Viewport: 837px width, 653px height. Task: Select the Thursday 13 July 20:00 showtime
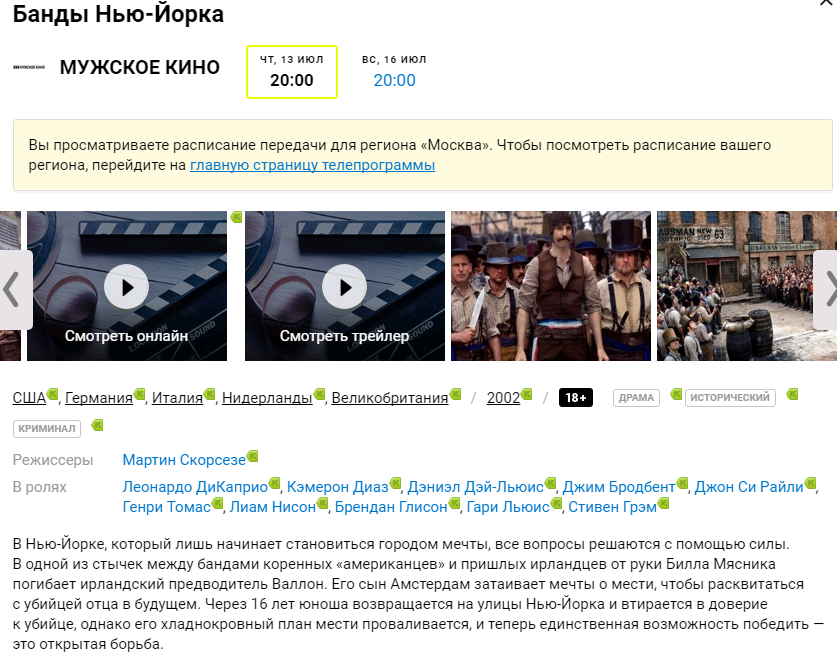click(x=292, y=72)
